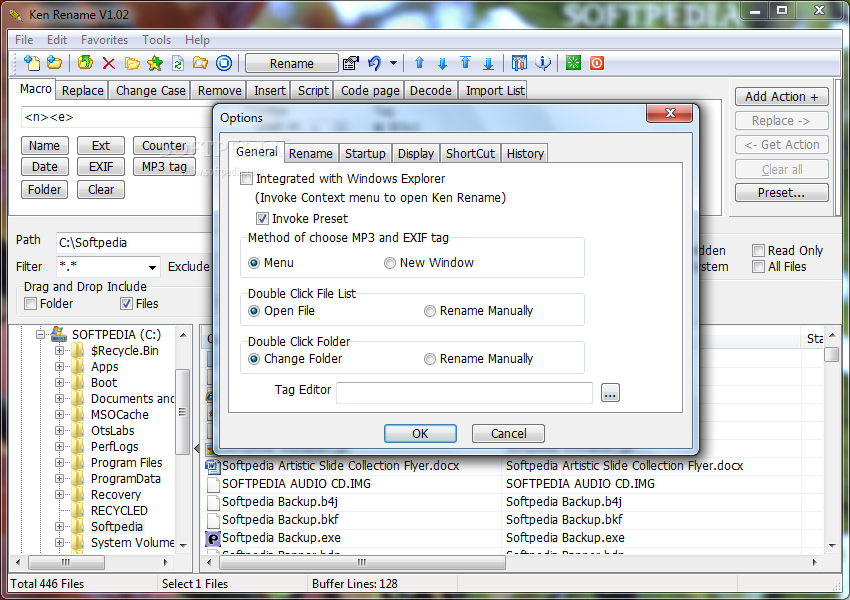Viewport: 850px width, 600px height.
Task: Click the Add Action + button
Action: 782,96
